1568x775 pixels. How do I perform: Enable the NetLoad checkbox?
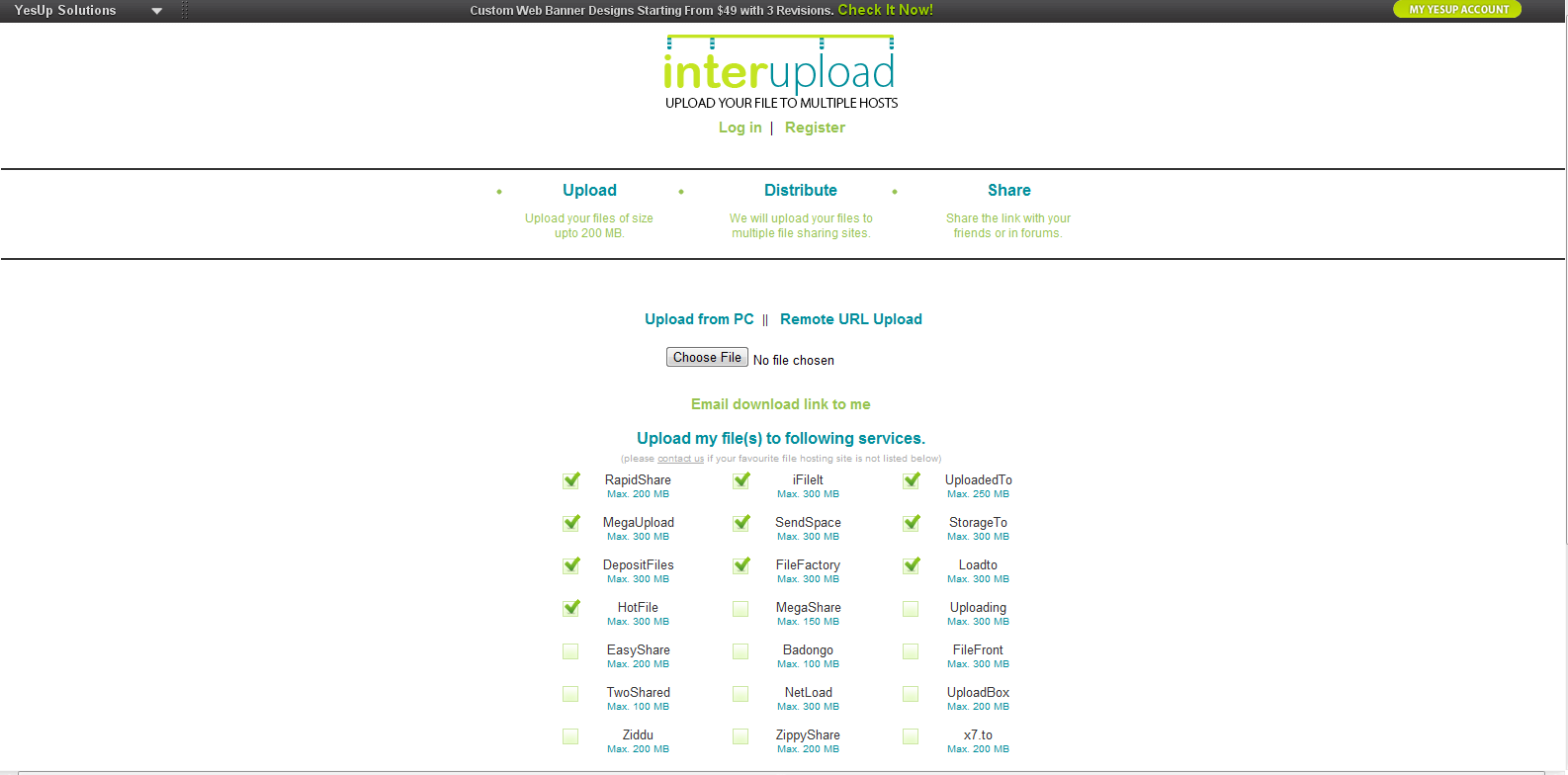tap(740, 694)
